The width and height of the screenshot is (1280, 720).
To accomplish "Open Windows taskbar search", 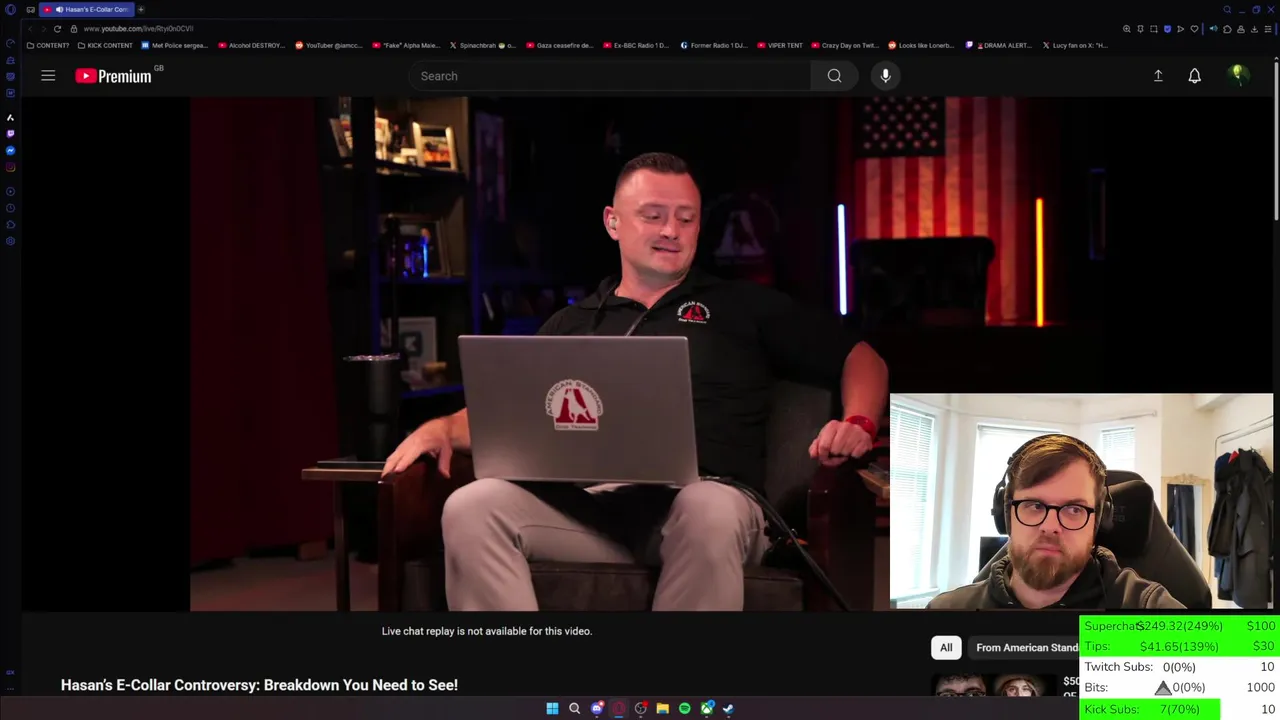I will pos(574,708).
